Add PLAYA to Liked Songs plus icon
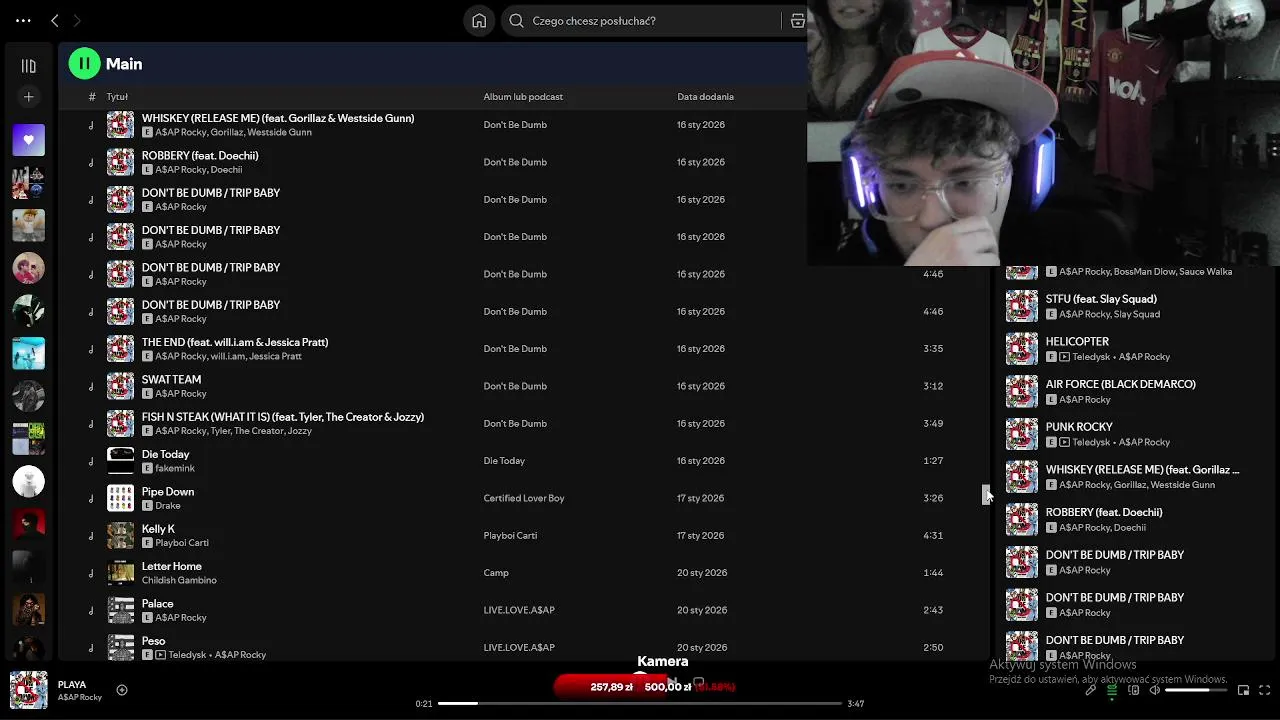1280x720 pixels. pyautogui.click(x=122, y=690)
